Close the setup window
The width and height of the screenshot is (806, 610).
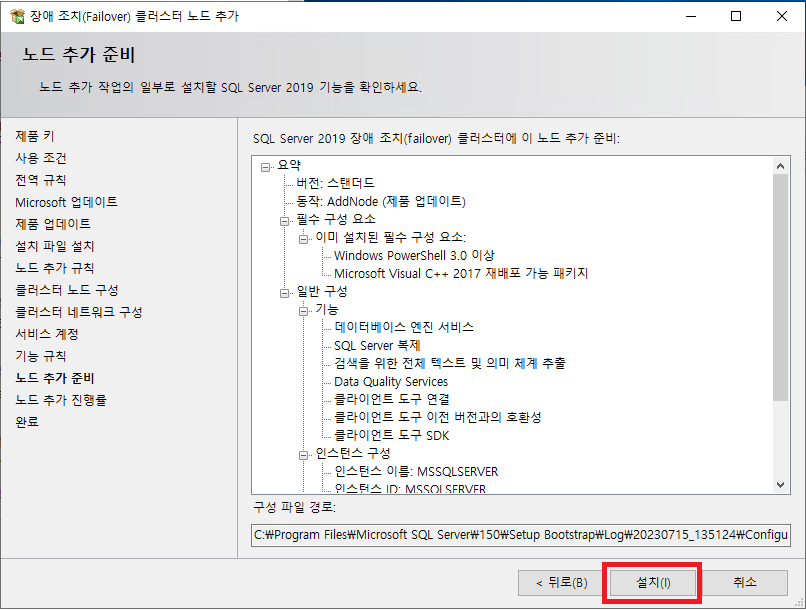click(782, 16)
